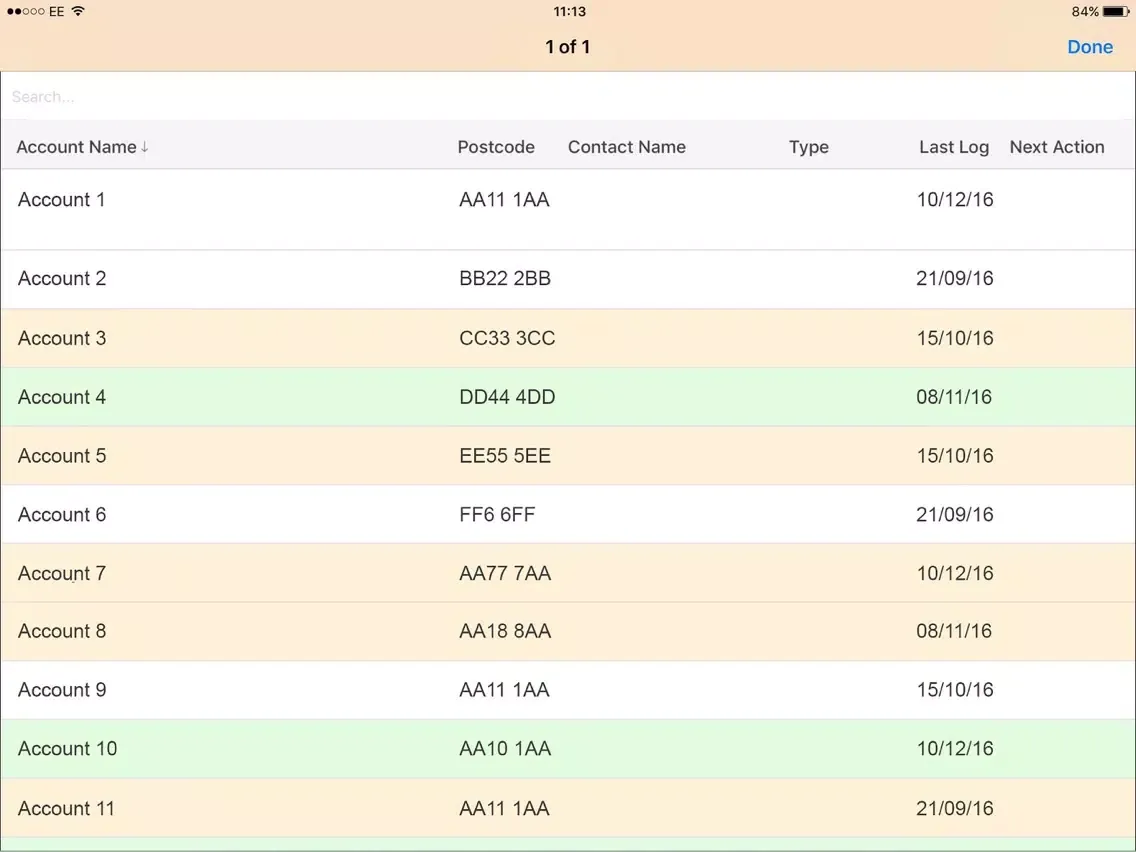Select Account 8 with postcode AA18 8AA
Viewport: 1136px width, 852px height.
click(62, 631)
